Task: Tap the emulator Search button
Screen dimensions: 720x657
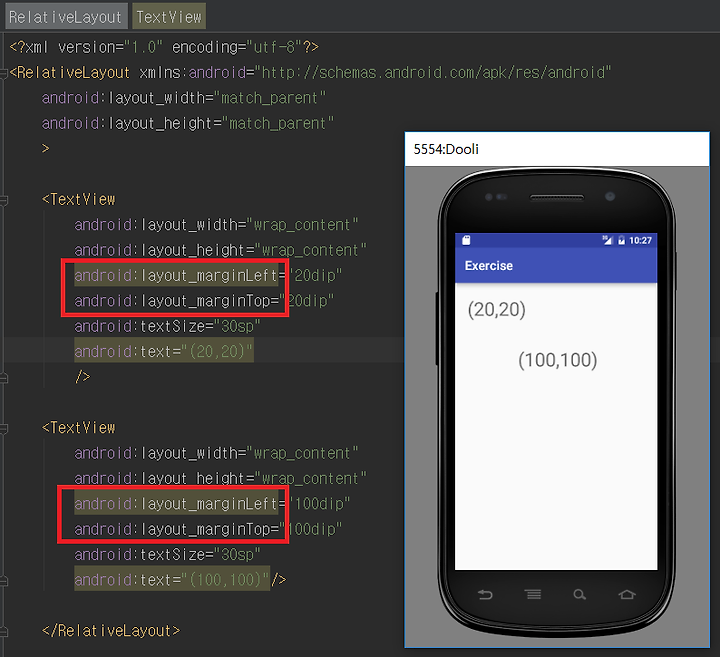Action: coord(579,595)
